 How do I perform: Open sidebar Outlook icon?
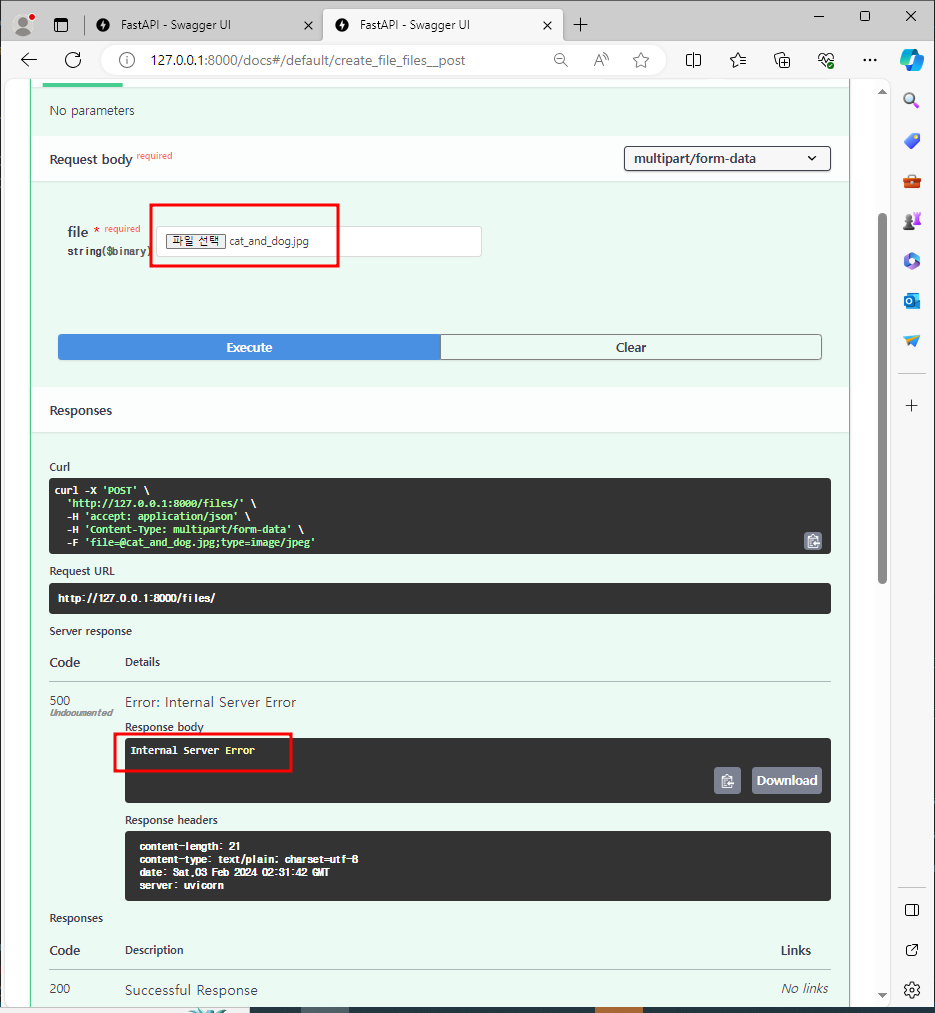pos(912,301)
